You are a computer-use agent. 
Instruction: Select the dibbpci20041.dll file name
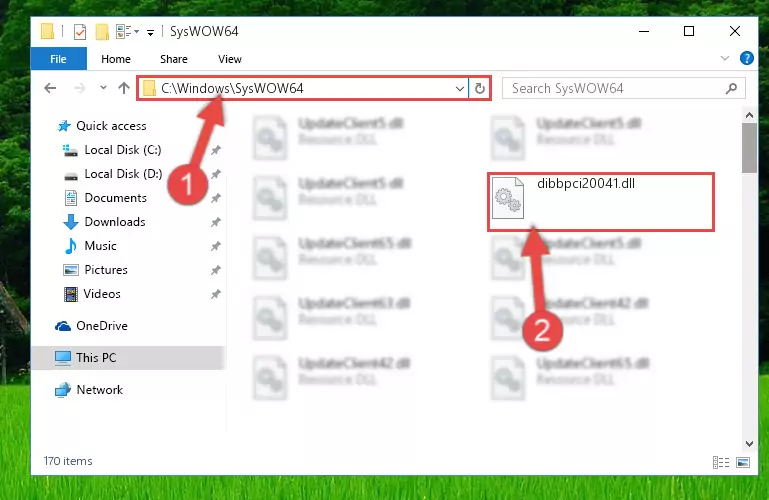(x=586, y=184)
